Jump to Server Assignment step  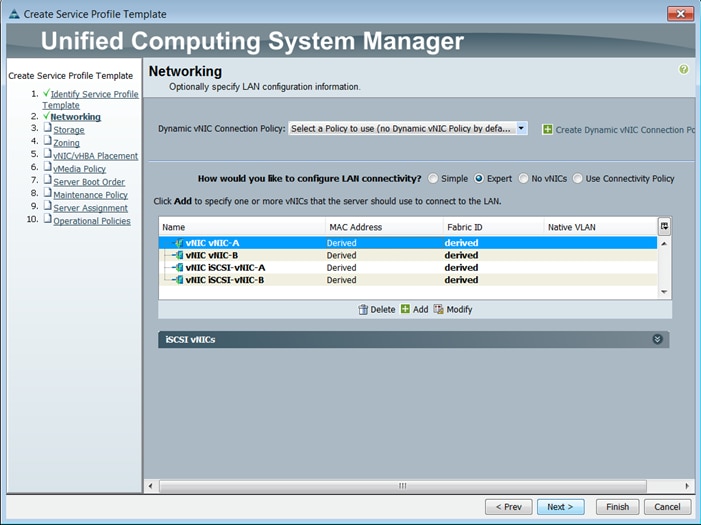(90, 208)
